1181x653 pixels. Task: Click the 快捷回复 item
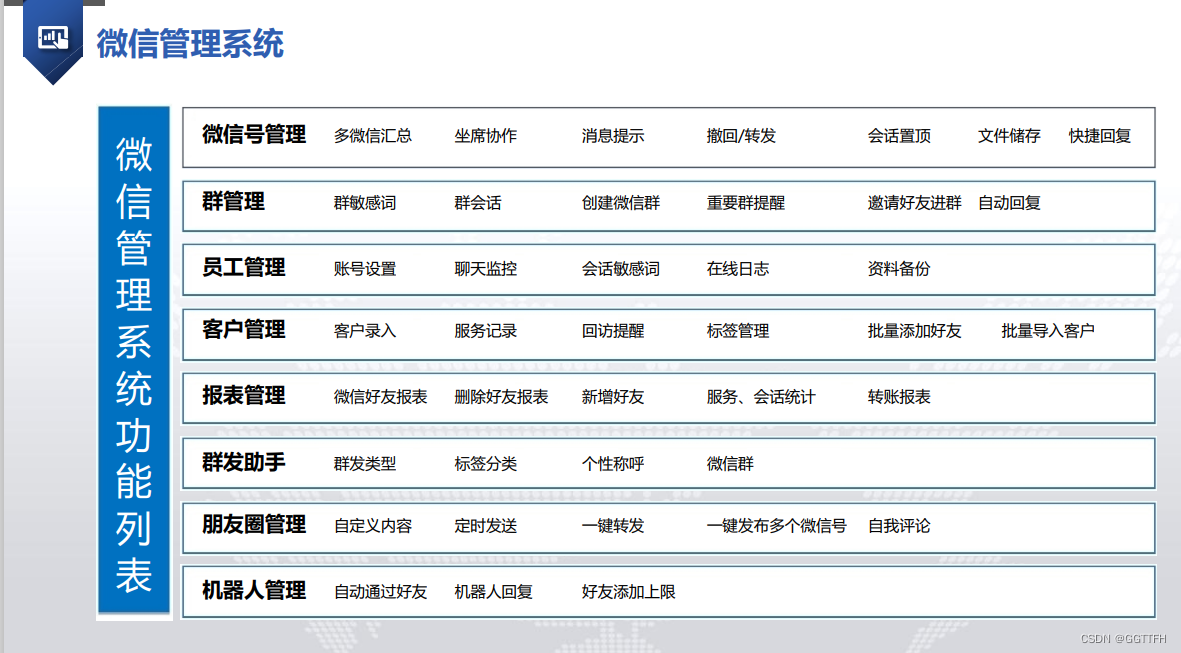(1100, 136)
